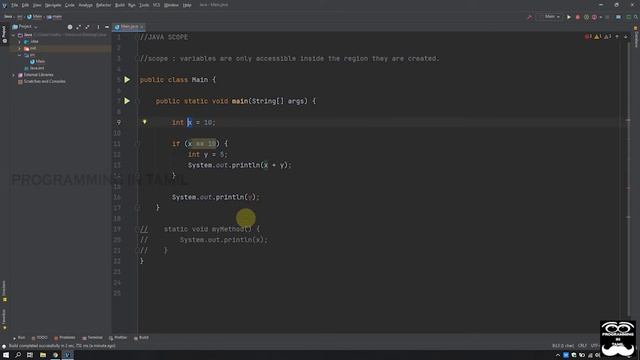Screen dimensions: 640x360
Task: Run the Main class from the gutter arrow
Action: [127, 80]
